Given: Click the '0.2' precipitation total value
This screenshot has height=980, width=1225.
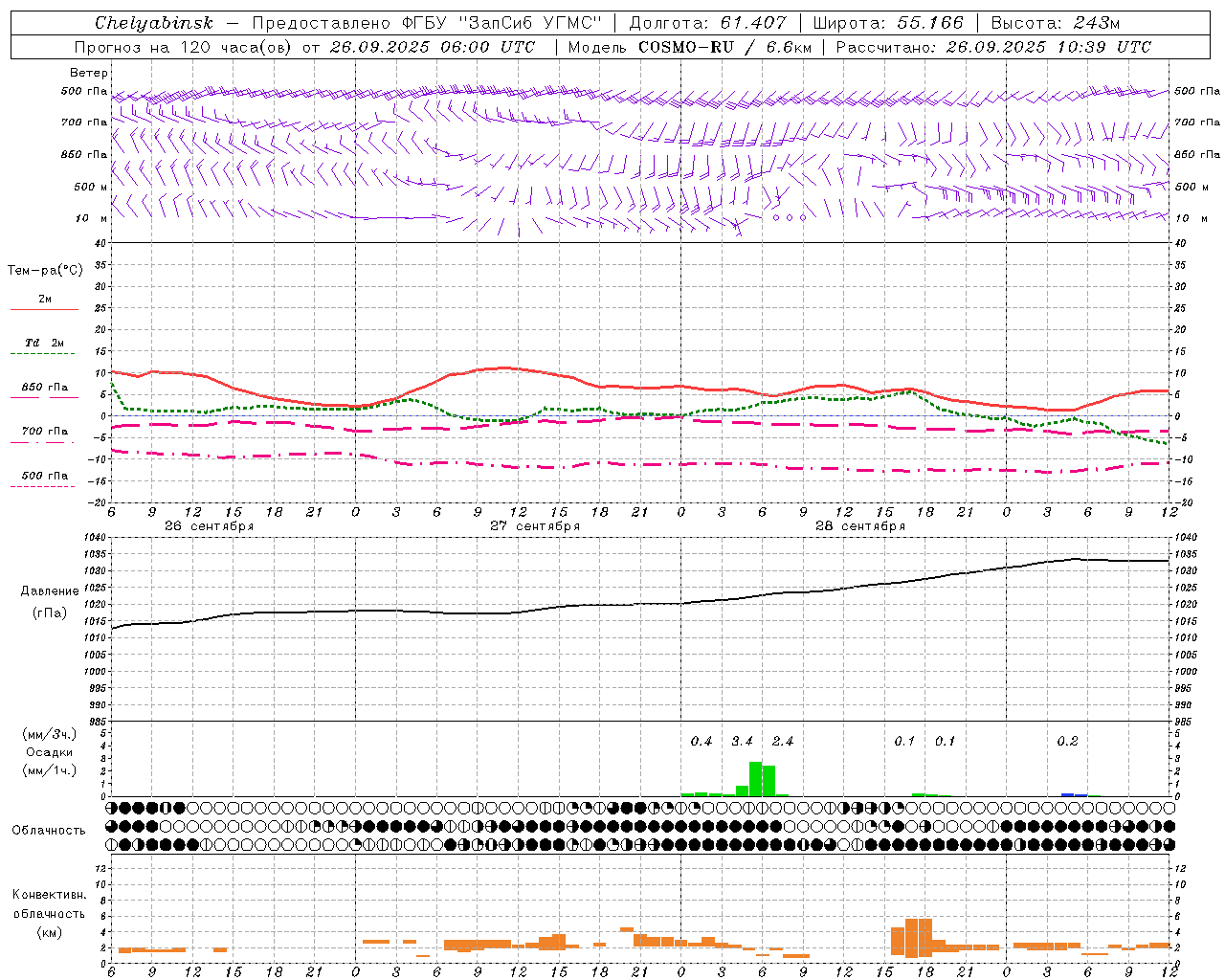Looking at the screenshot, I should (x=1067, y=741).
